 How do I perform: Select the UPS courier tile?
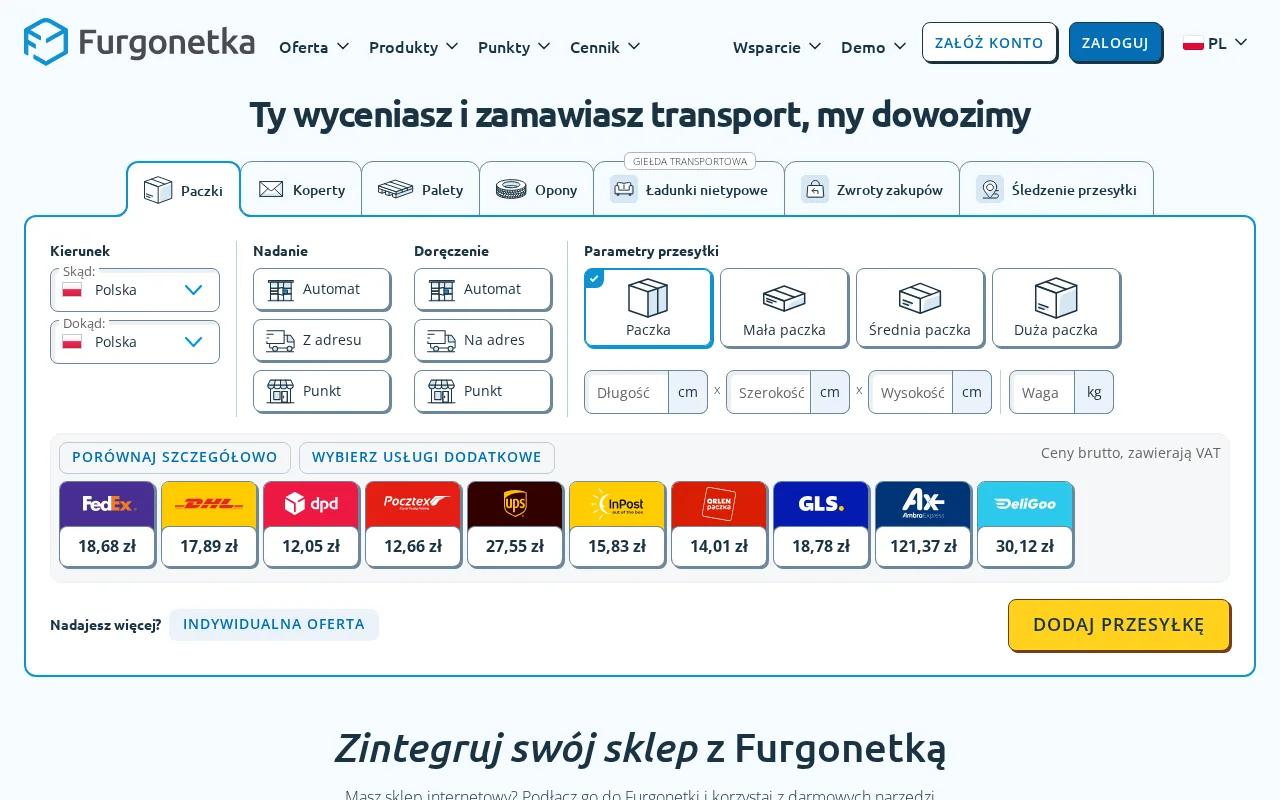[516, 524]
